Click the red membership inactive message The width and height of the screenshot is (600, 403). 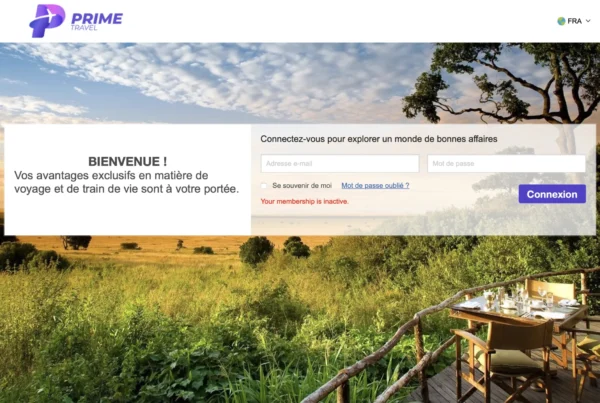tap(304, 201)
